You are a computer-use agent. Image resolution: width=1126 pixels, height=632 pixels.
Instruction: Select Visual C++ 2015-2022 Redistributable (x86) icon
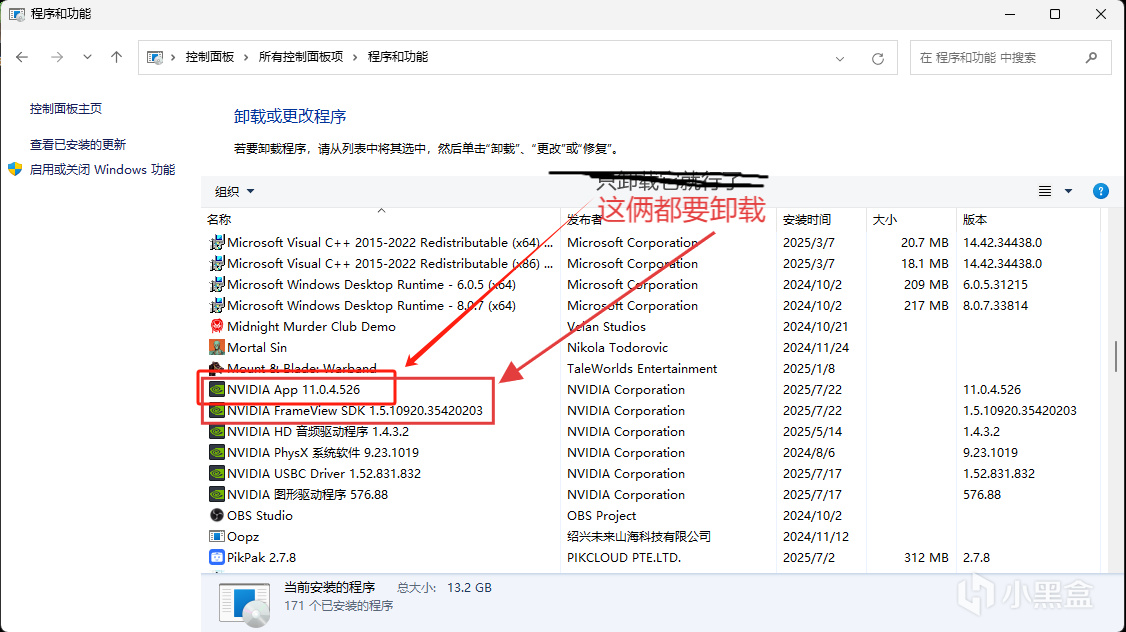point(217,264)
